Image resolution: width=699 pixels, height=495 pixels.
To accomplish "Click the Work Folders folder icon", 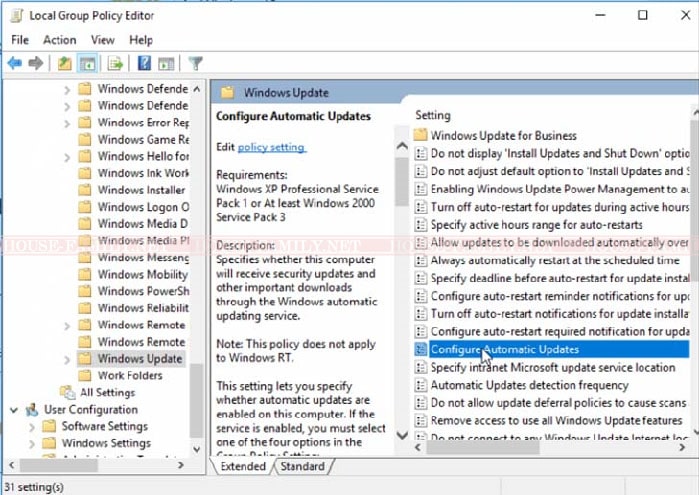I will tap(85, 375).
